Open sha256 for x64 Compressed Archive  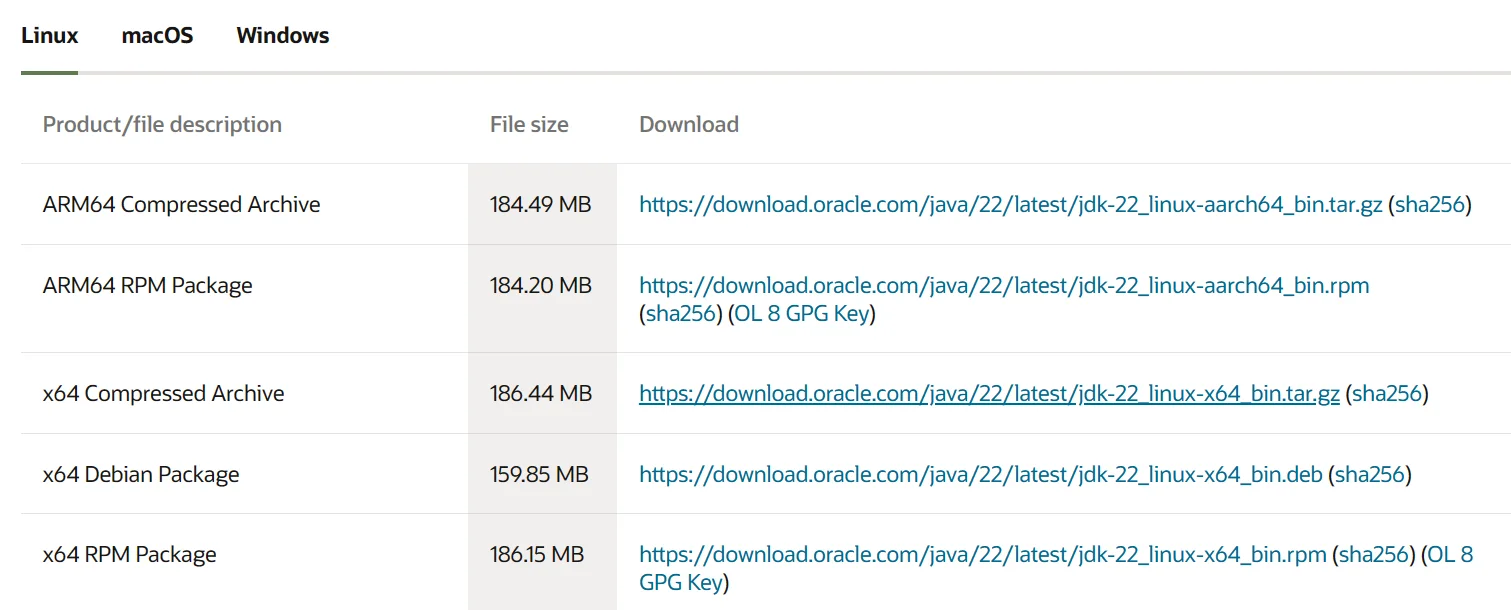tap(1387, 394)
